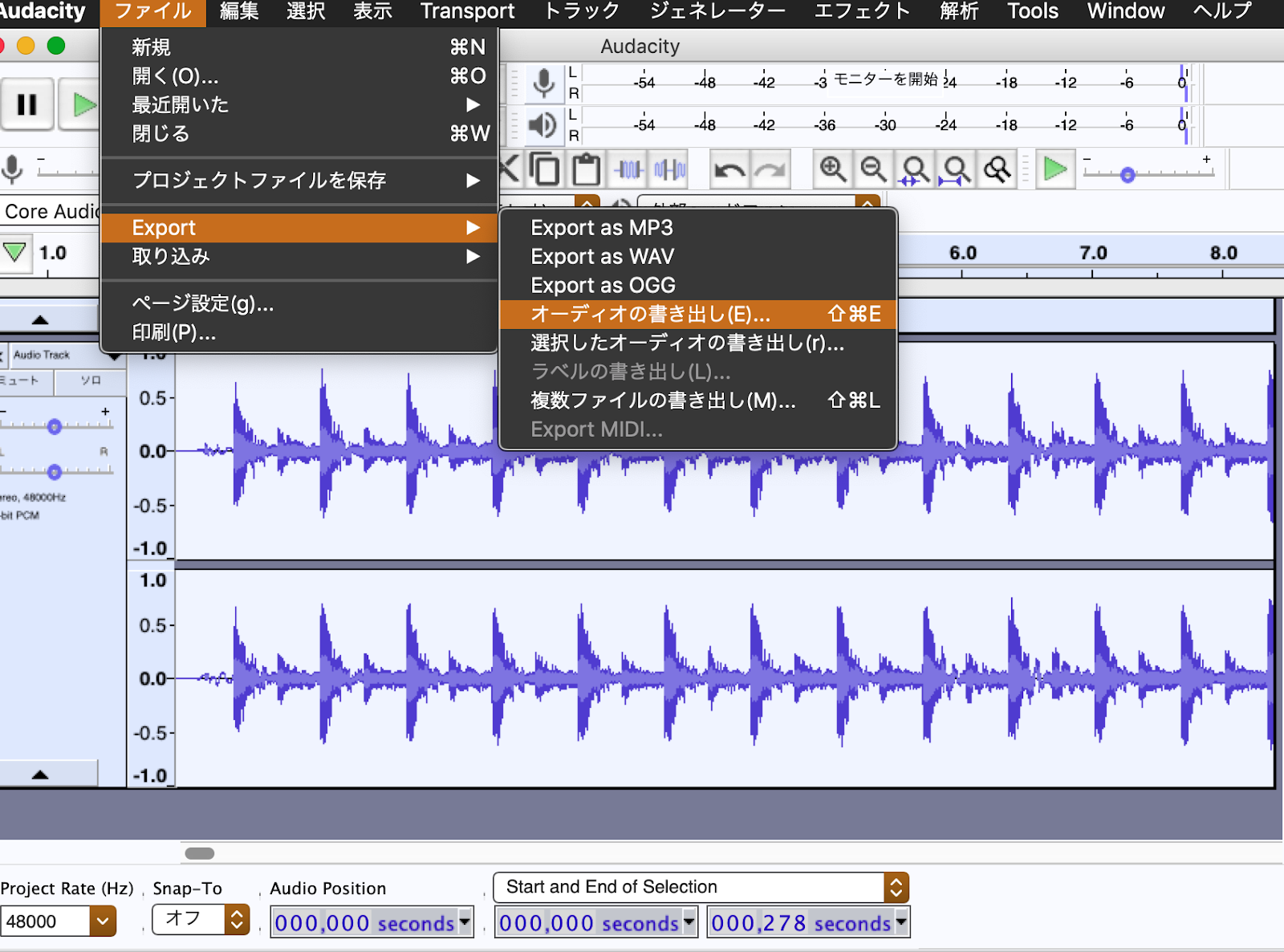Open the Audio Track name dropdown

[x=66, y=355]
